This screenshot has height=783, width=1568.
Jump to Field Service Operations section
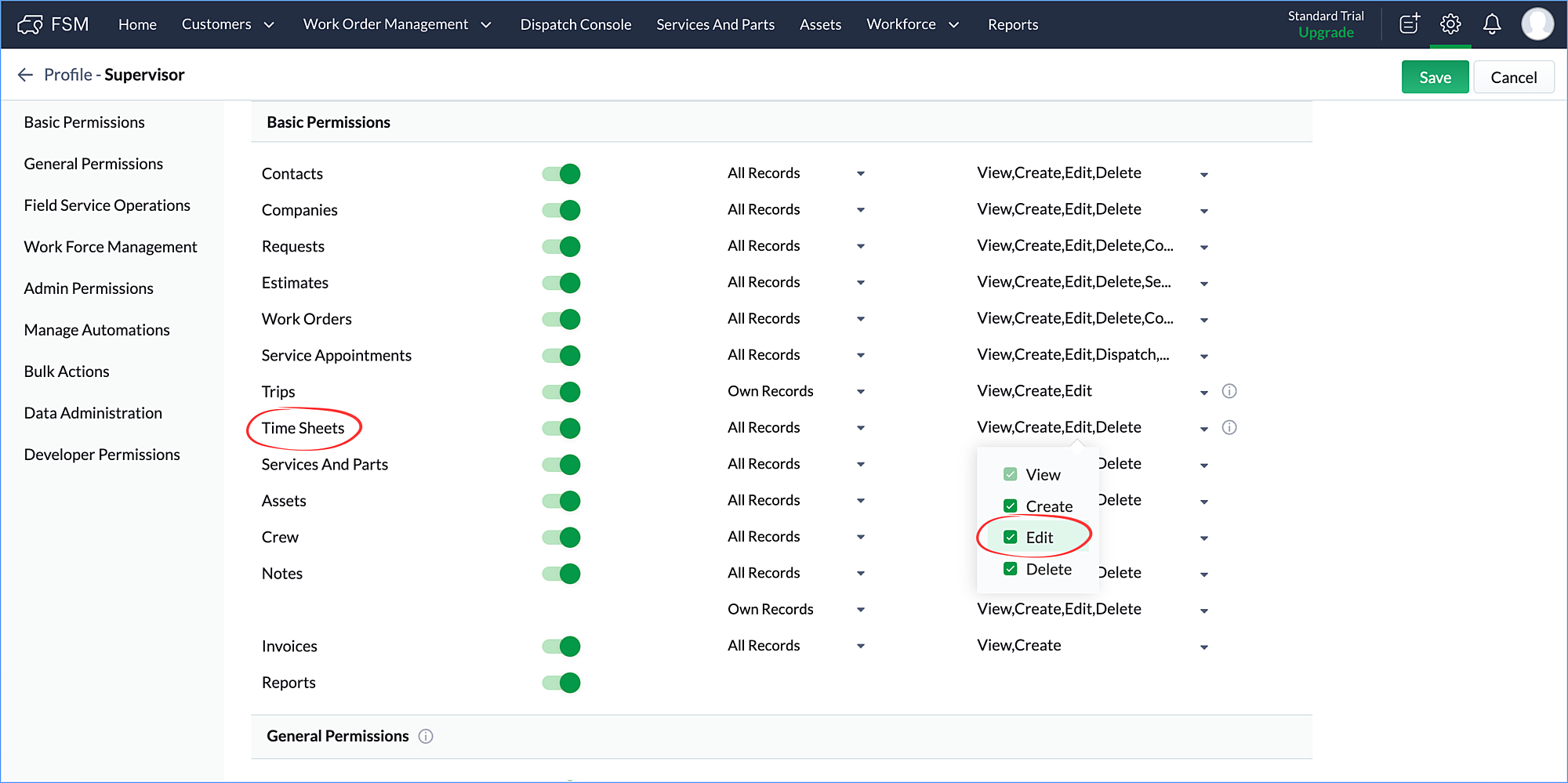107,205
